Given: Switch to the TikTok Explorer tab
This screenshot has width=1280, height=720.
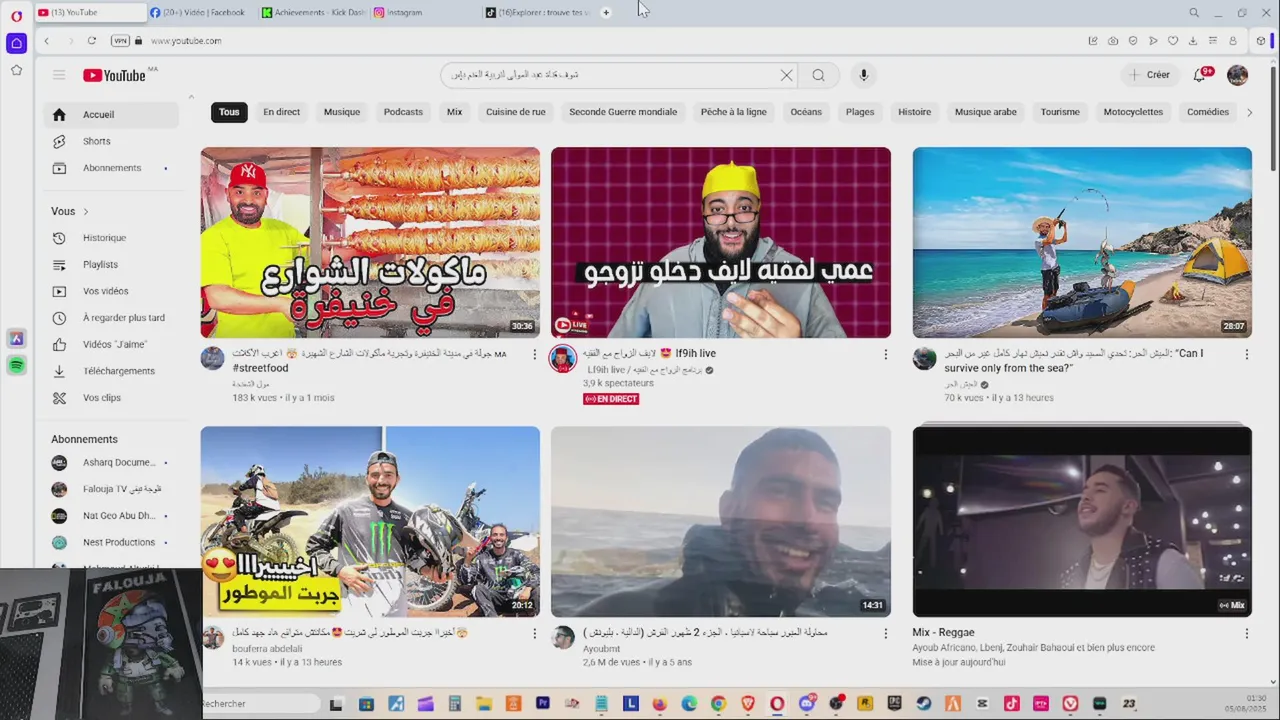Looking at the screenshot, I should [538, 13].
